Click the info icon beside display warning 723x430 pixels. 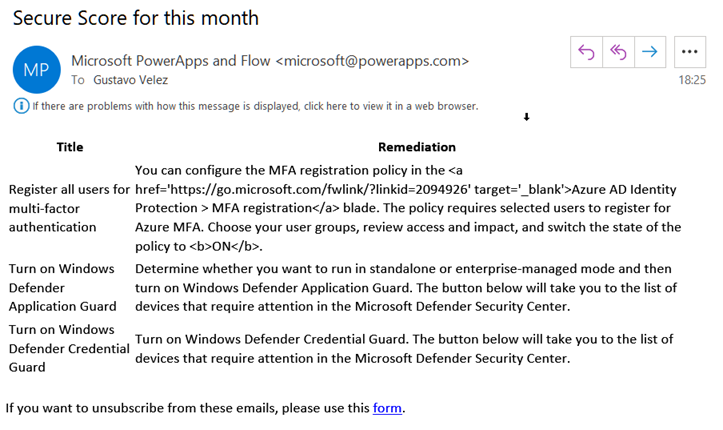point(21,106)
